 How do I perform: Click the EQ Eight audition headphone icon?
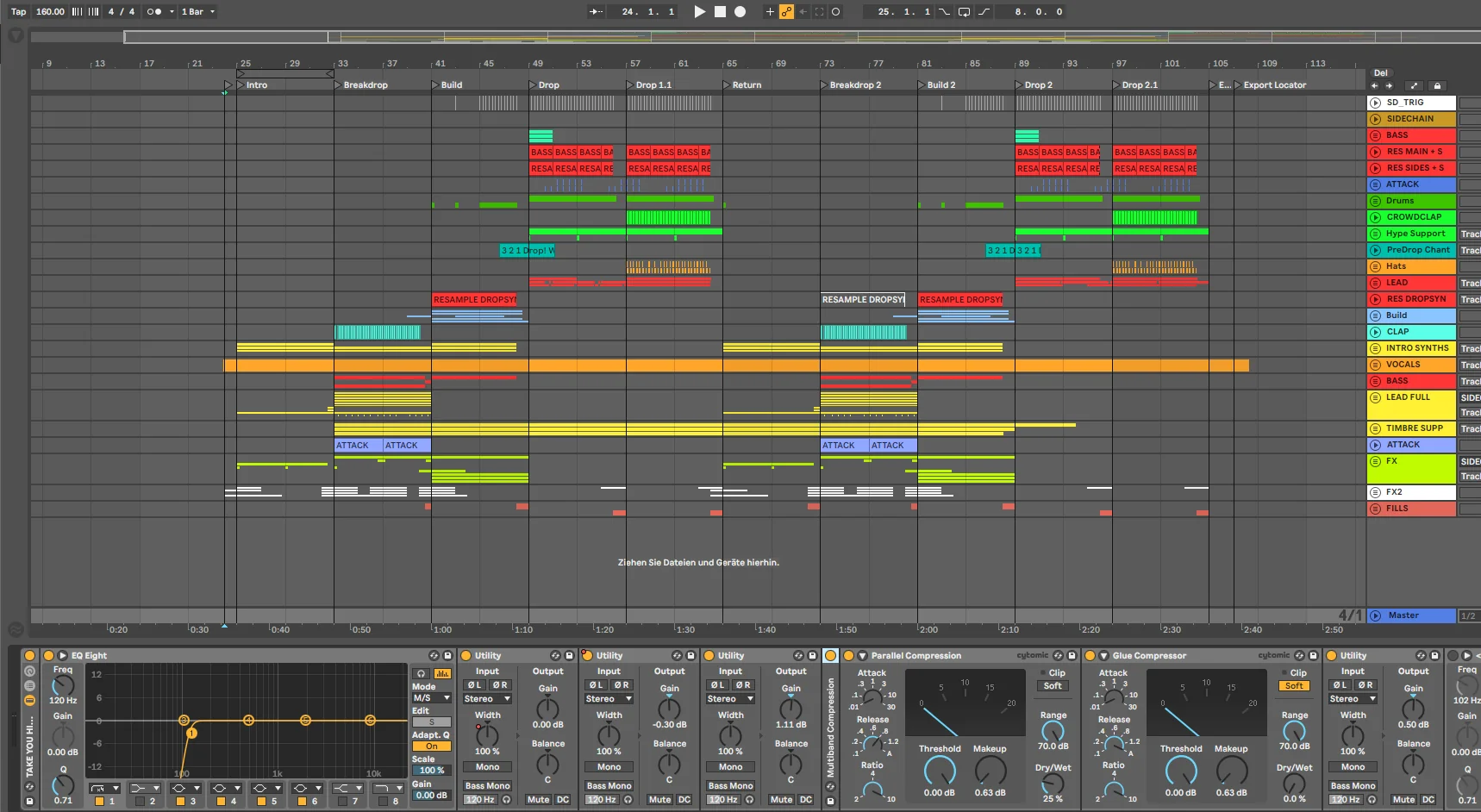421,673
